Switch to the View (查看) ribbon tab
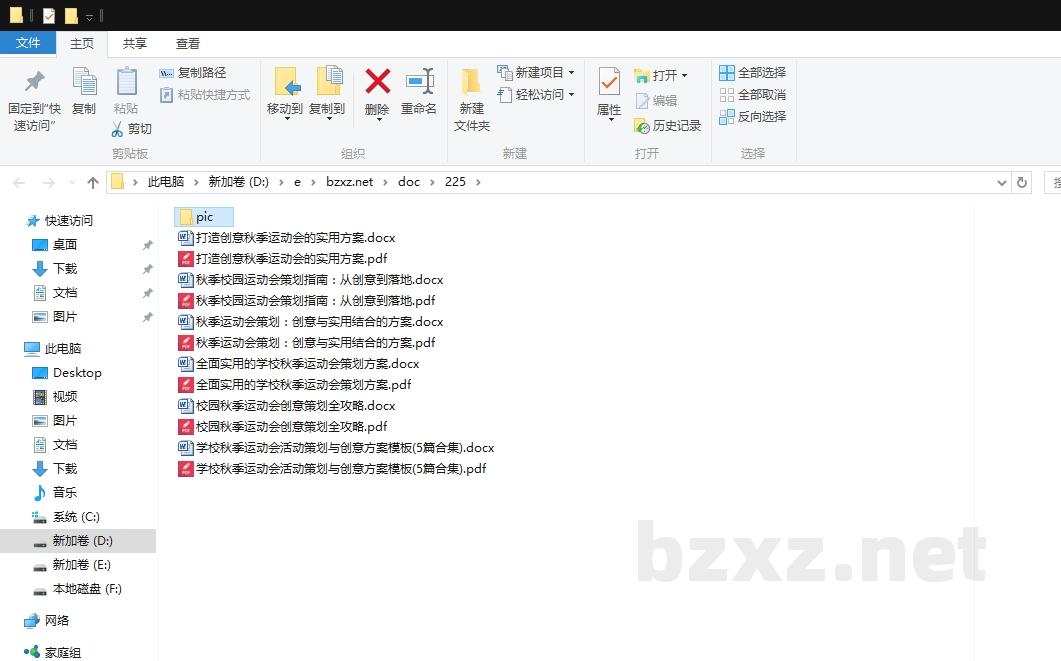This screenshot has height=661, width=1061. tap(188, 43)
